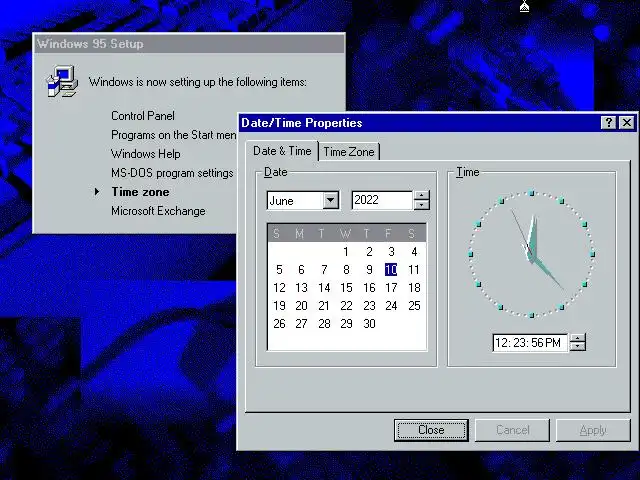Select day 9 in the calendar
The width and height of the screenshot is (640, 480).
point(369,270)
